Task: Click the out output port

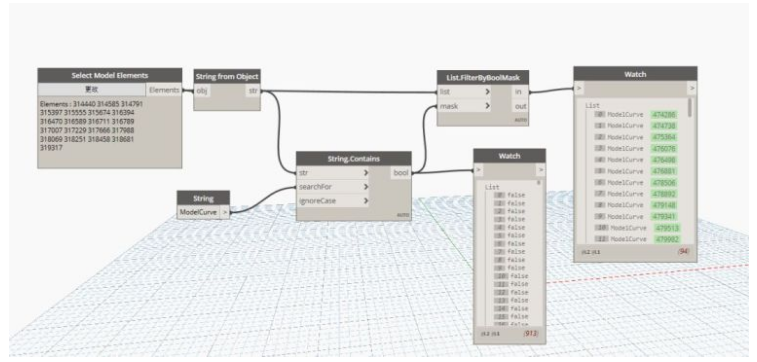Action: [520, 106]
